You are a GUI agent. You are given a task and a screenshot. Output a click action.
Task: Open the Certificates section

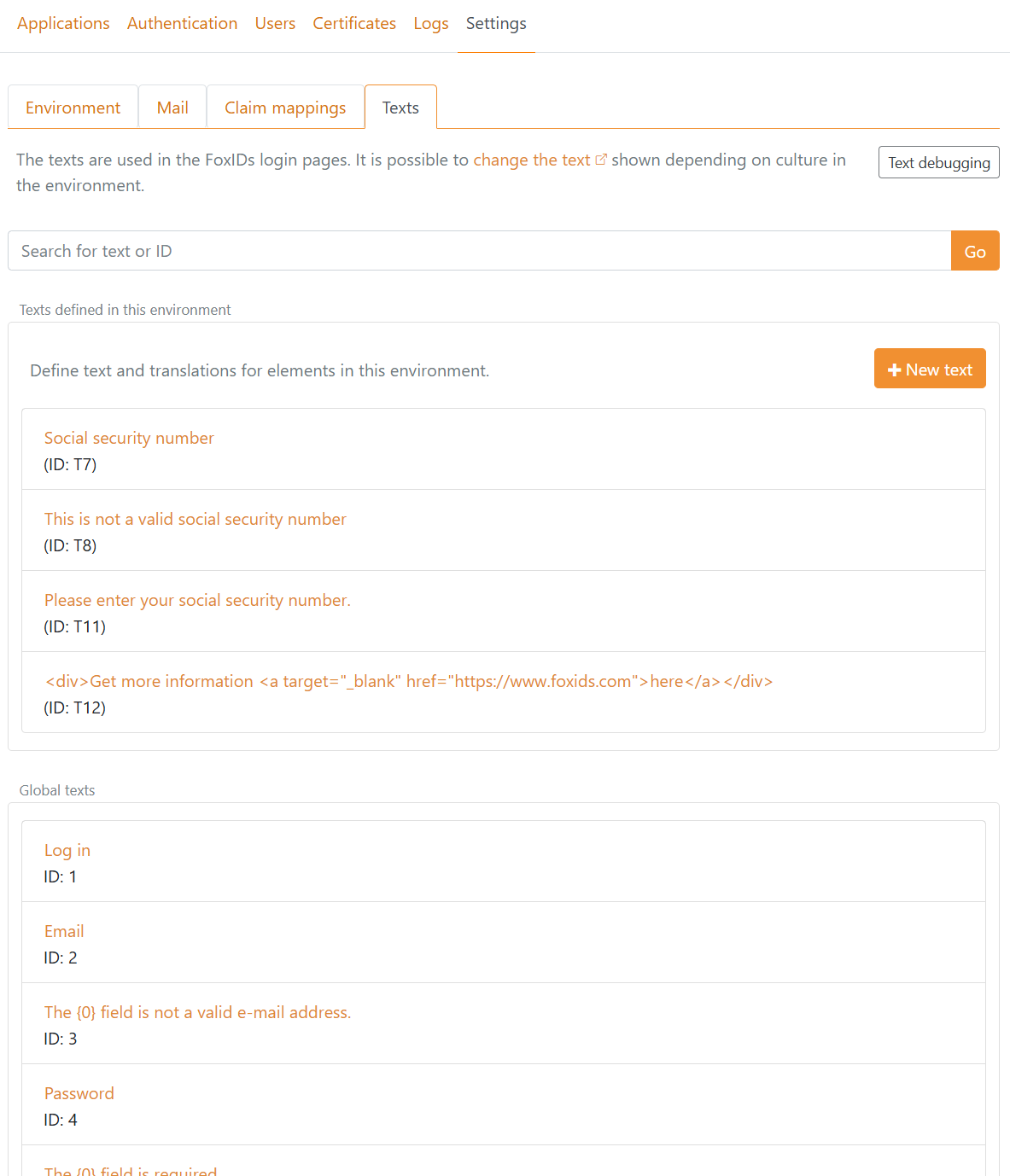coord(353,23)
